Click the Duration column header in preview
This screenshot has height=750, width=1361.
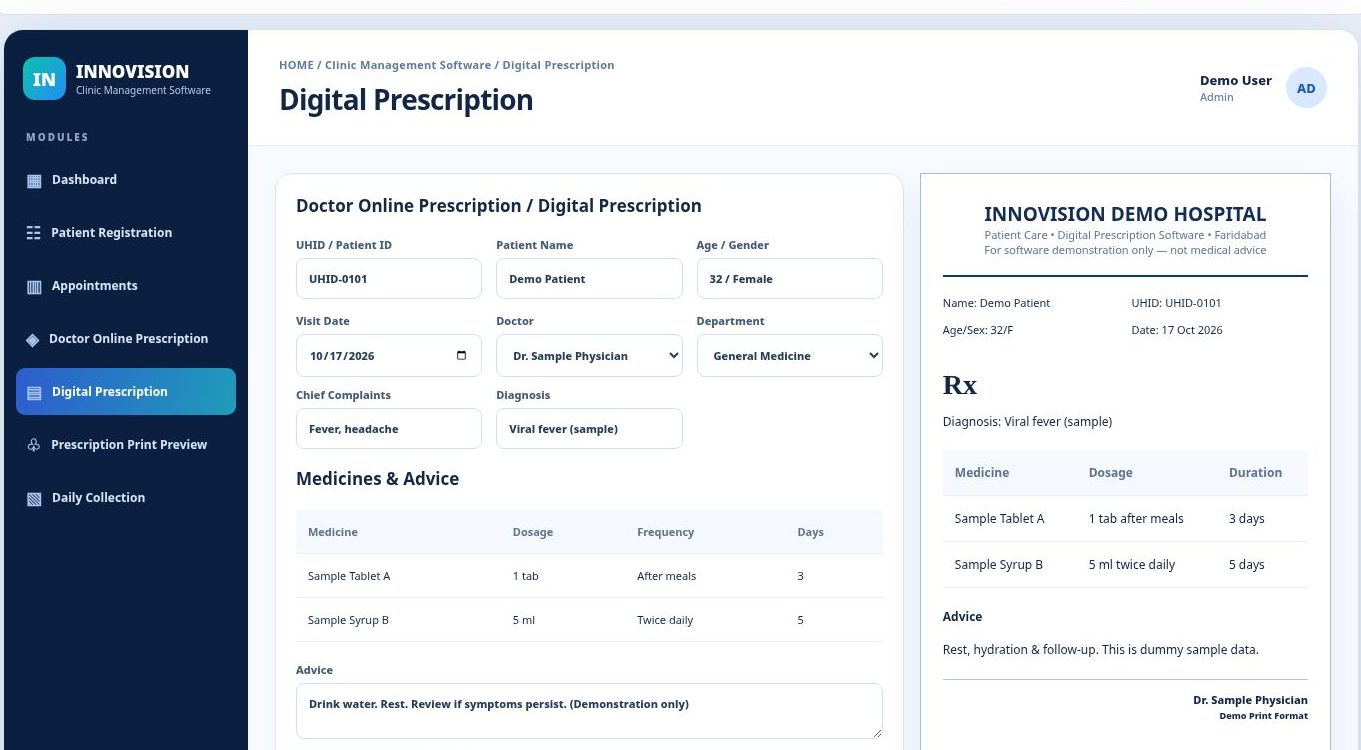tap(1255, 473)
